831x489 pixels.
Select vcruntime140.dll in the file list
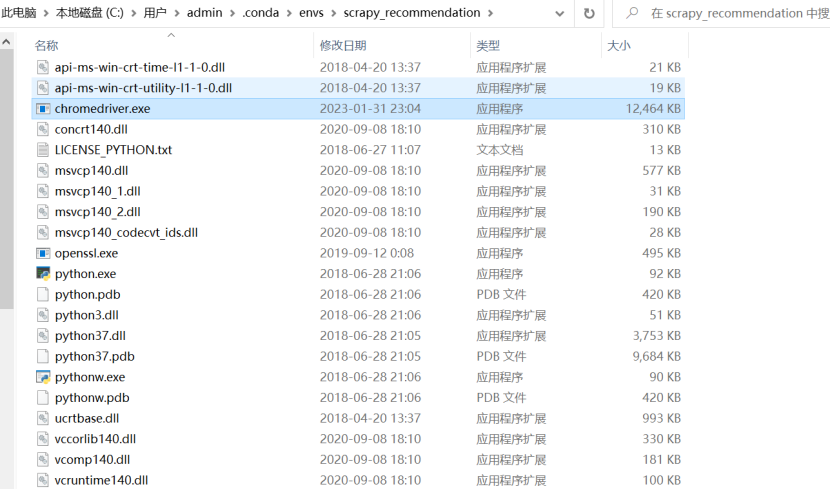pos(101,480)
